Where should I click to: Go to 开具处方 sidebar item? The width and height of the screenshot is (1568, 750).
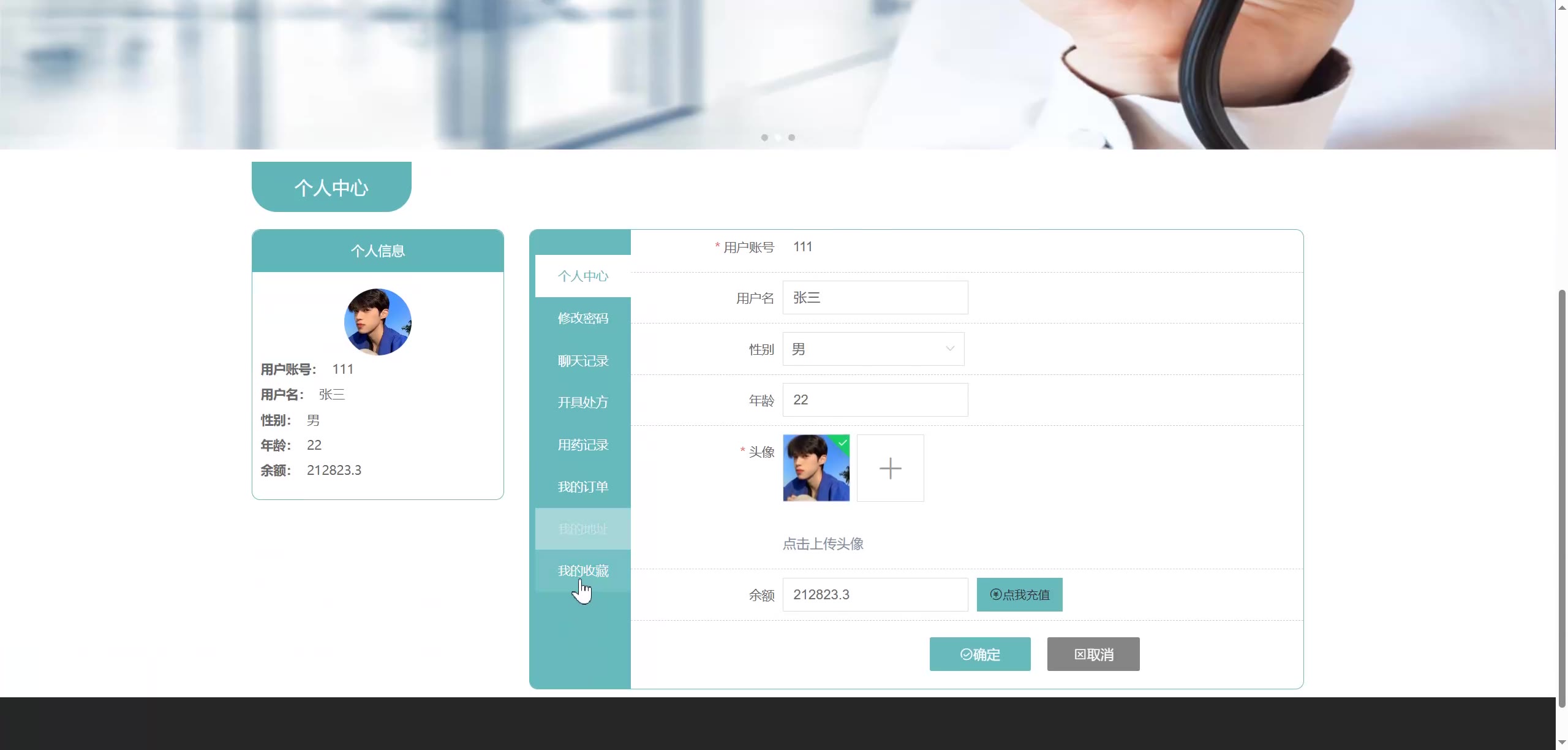click(582, 403)
